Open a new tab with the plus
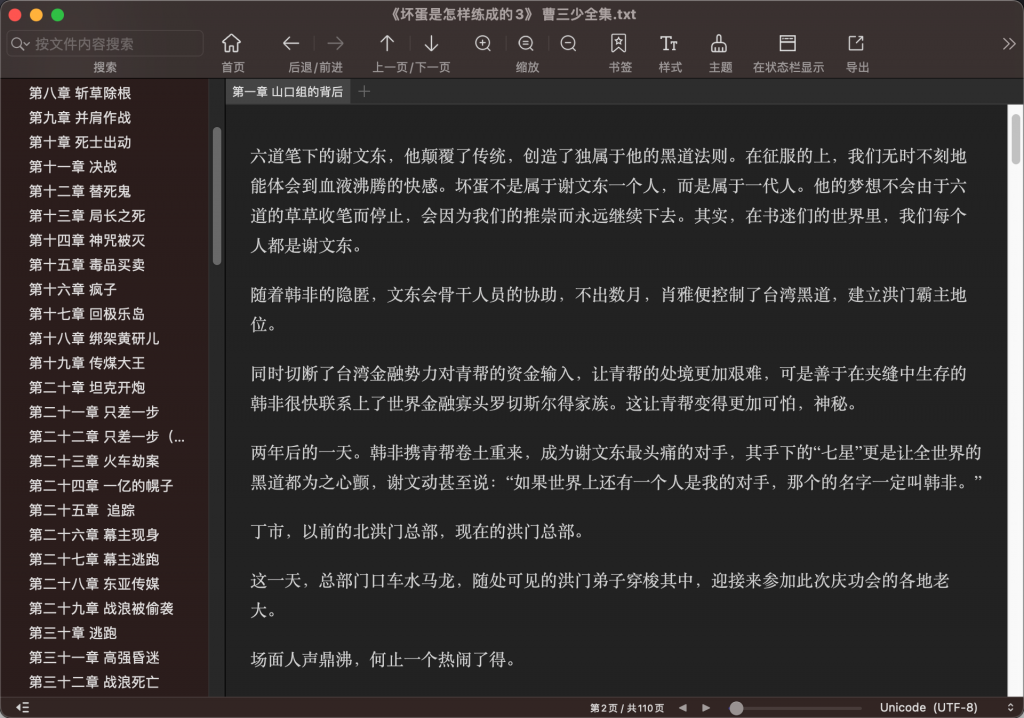Viewport: 1024px width, 718px height. [x=364, y=90]
